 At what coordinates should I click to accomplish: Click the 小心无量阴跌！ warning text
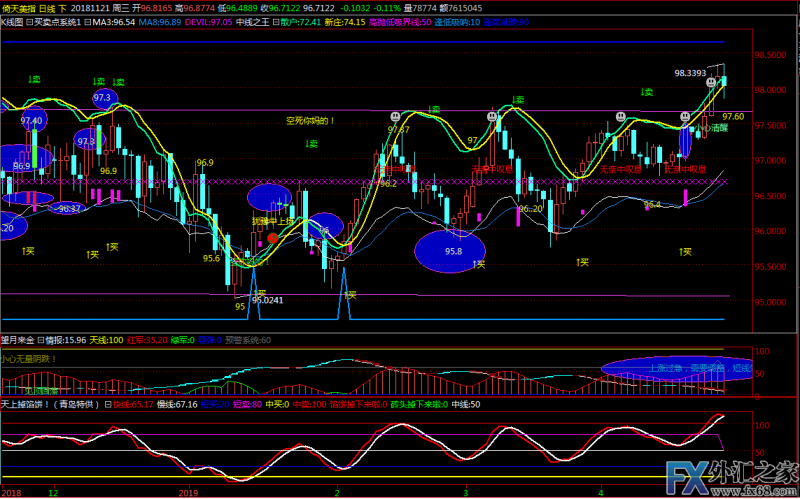point(29,359)
